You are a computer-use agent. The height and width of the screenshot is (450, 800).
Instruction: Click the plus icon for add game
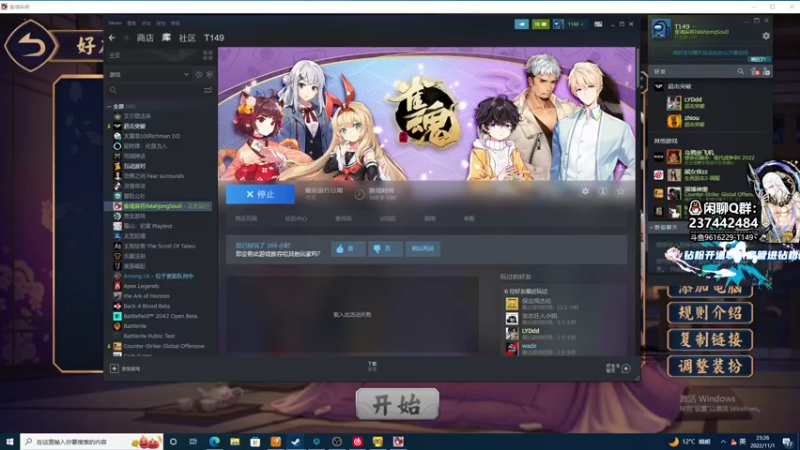click(x=114, y=368)
